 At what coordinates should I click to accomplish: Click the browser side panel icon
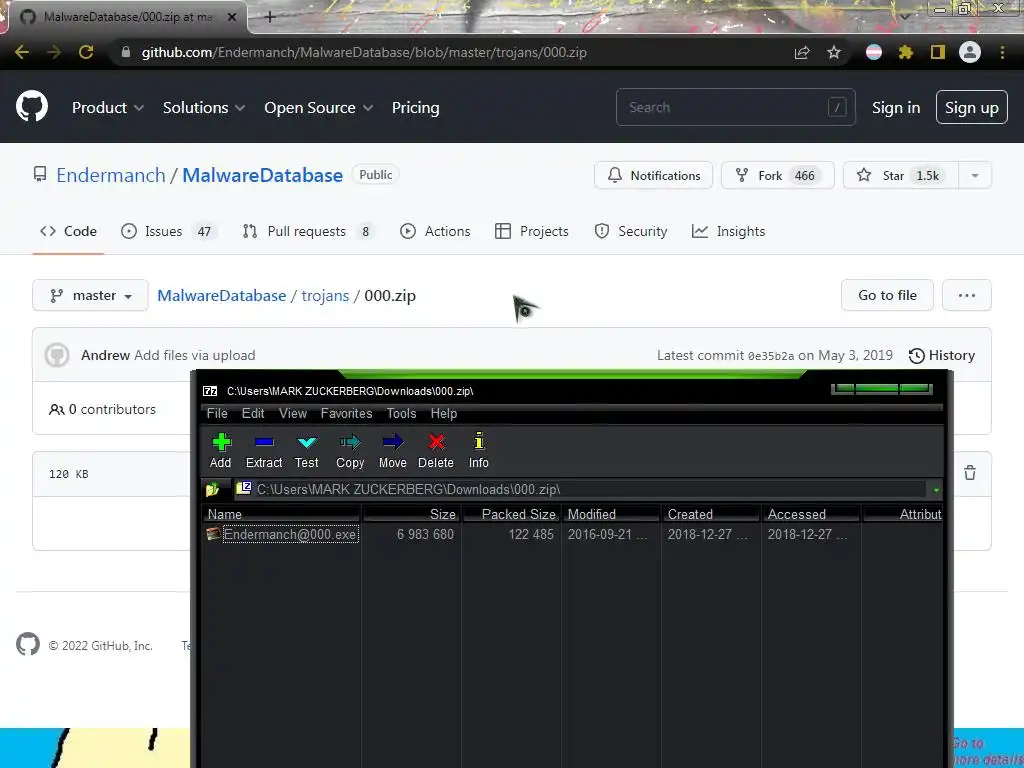(x=938, y=52)
